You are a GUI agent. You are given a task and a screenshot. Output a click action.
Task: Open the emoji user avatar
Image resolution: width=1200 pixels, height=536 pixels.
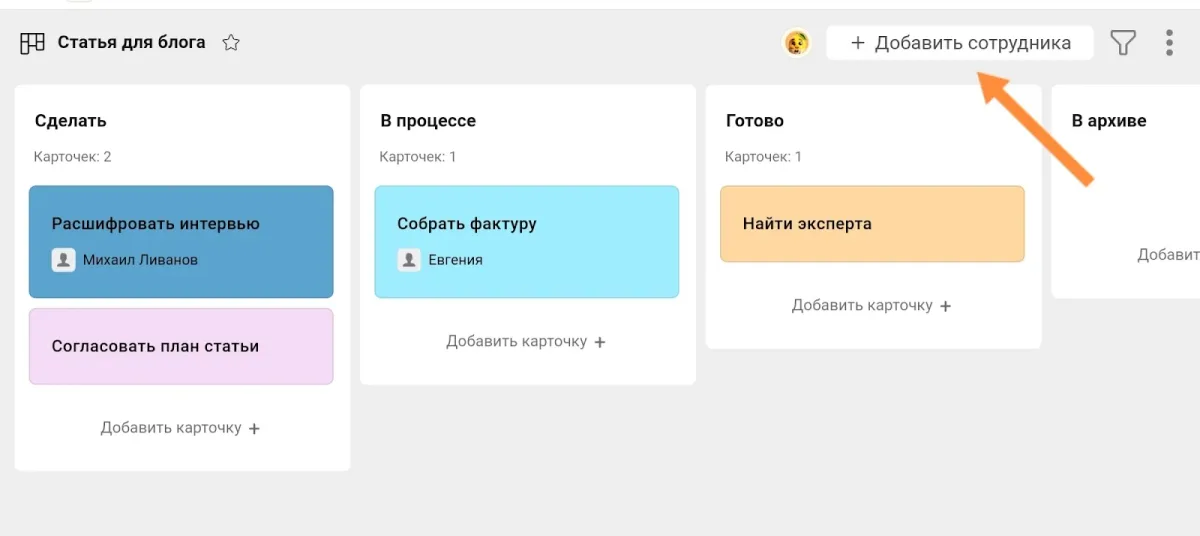point(796,43)
